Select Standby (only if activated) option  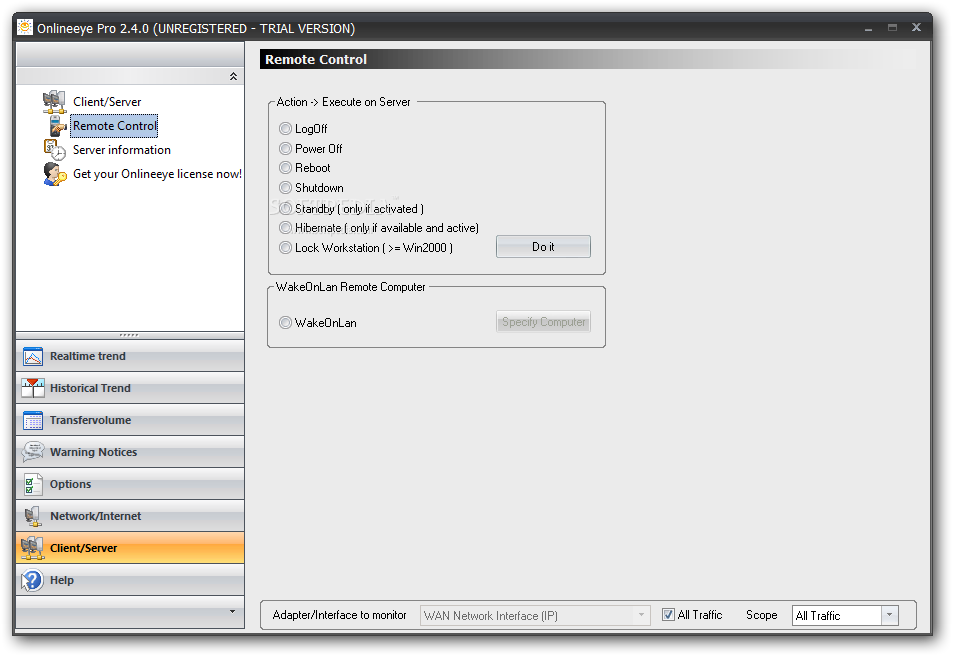tap(285, 208)
